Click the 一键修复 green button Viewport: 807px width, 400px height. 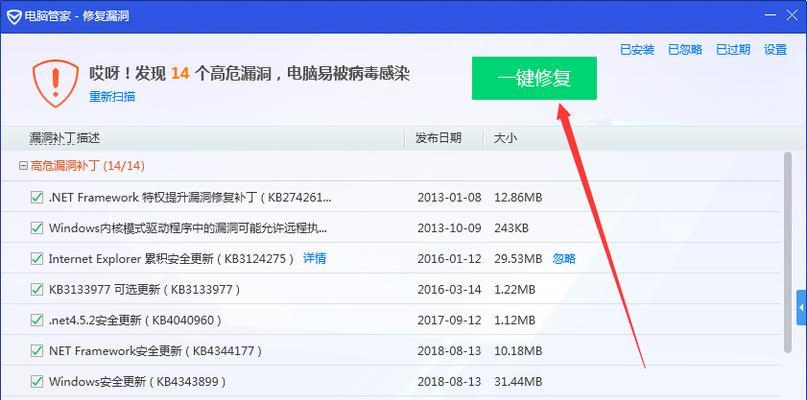click(534, 78)
